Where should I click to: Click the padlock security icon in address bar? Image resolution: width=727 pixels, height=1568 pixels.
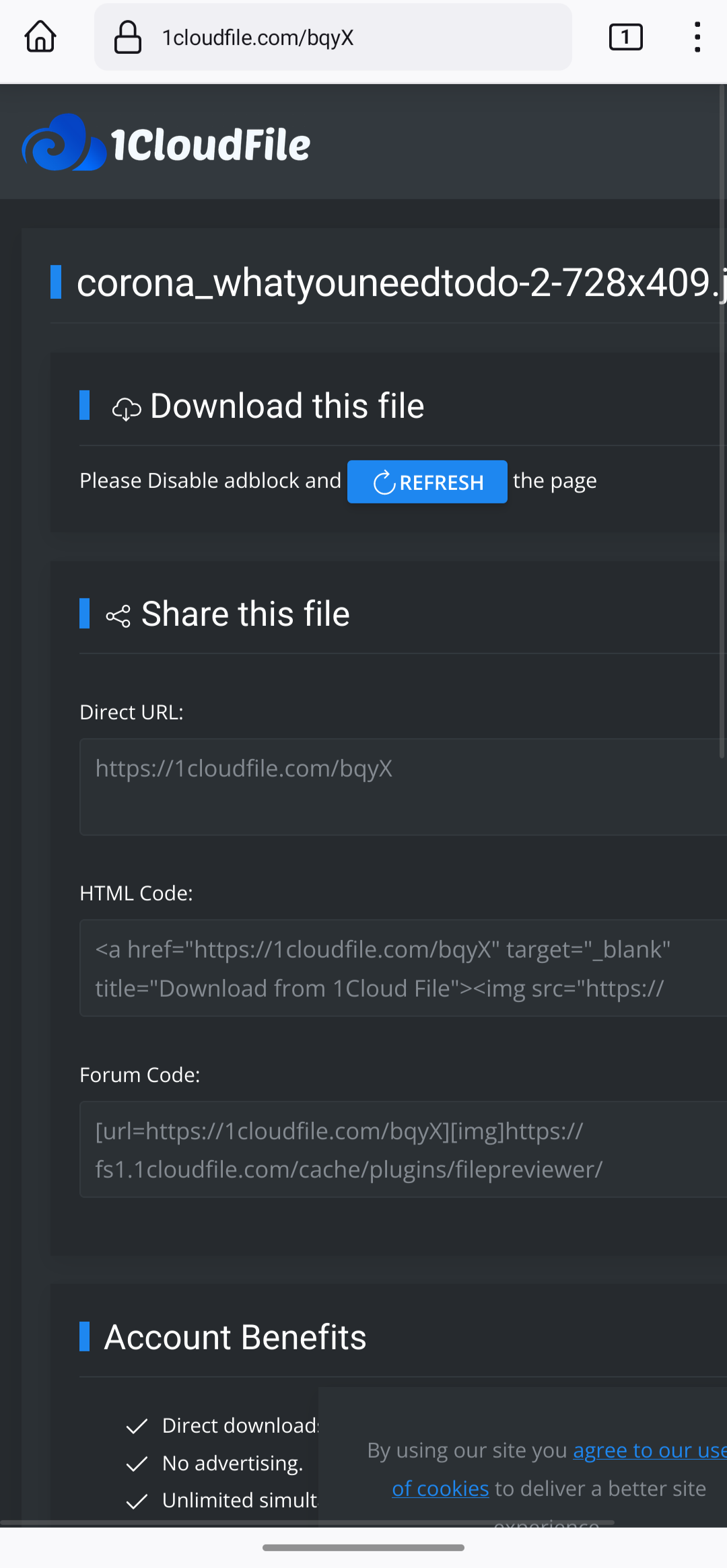127,37
